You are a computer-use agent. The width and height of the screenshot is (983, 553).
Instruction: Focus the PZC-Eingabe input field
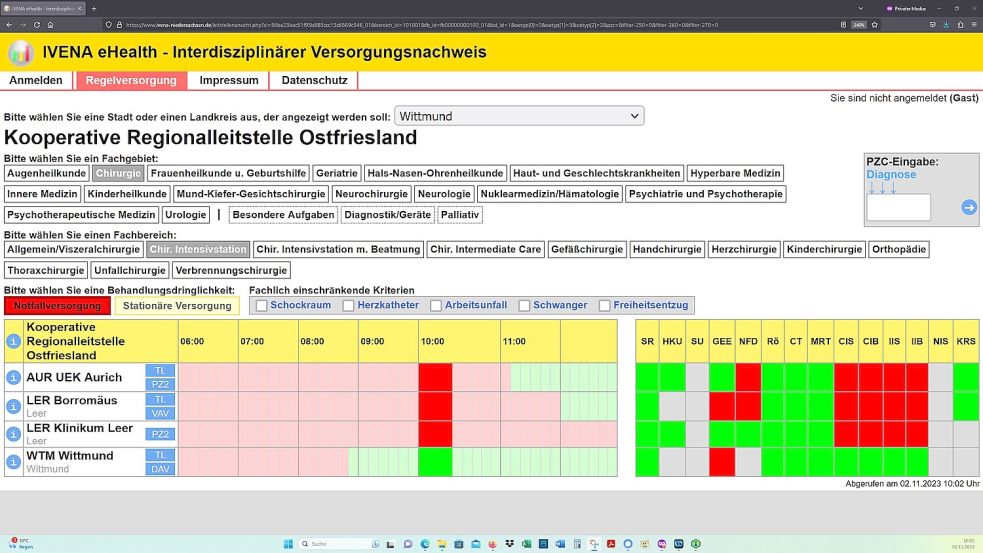point(898,208)
